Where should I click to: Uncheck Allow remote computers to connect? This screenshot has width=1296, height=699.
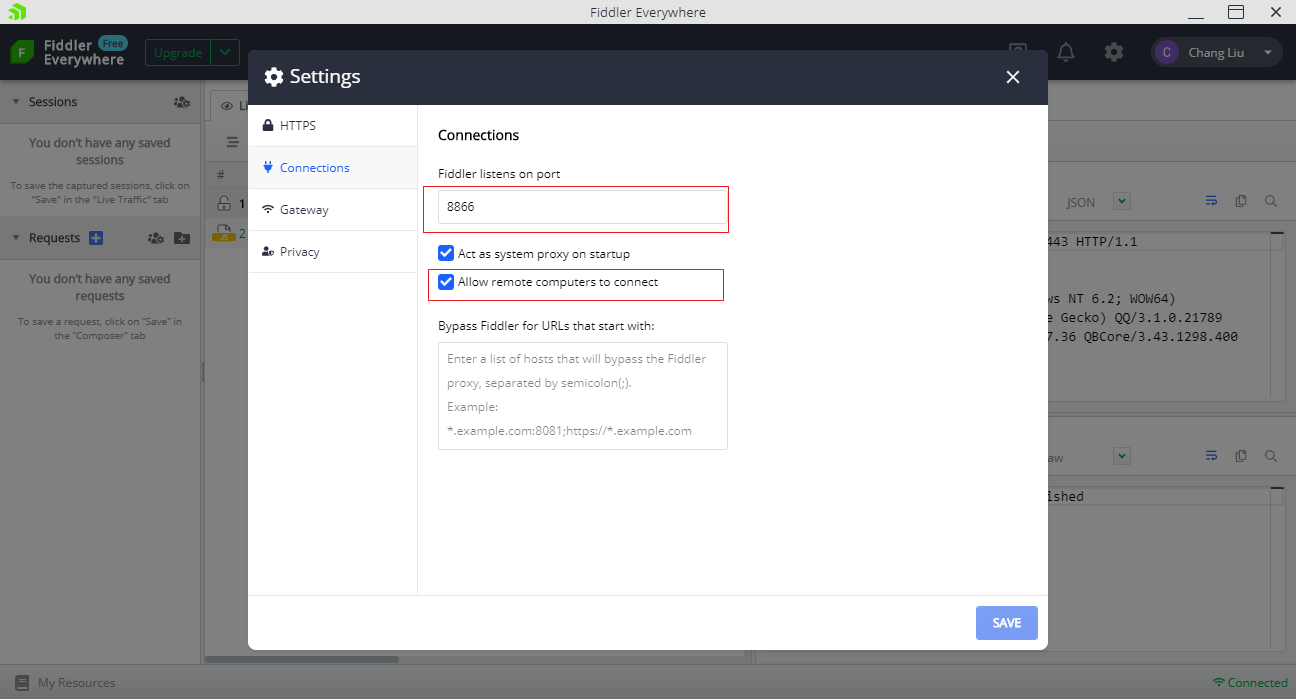pyautogui.click(x=446, y=282)
